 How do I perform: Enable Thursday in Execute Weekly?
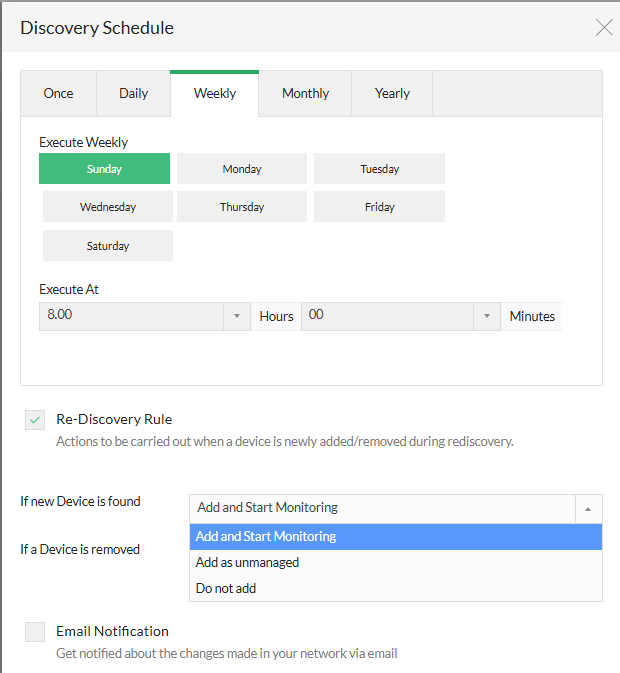click(x=242, y=207)
